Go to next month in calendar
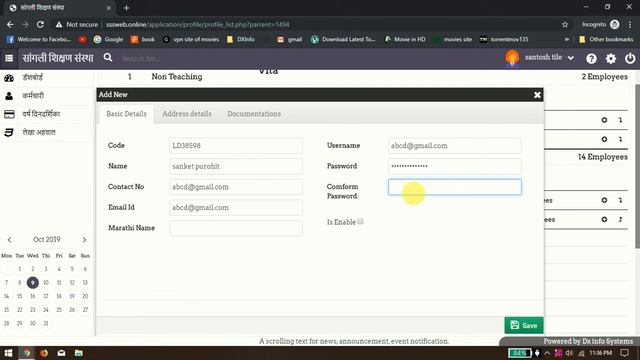 [x=84, y=240]
